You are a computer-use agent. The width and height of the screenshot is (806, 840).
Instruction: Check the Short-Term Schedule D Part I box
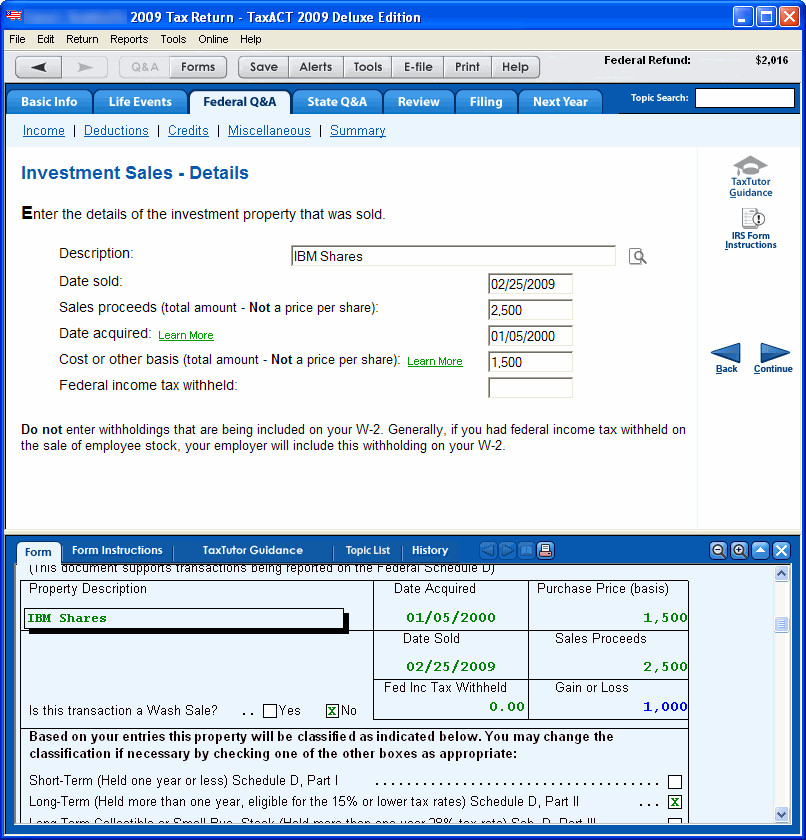[x=675, y=782]
